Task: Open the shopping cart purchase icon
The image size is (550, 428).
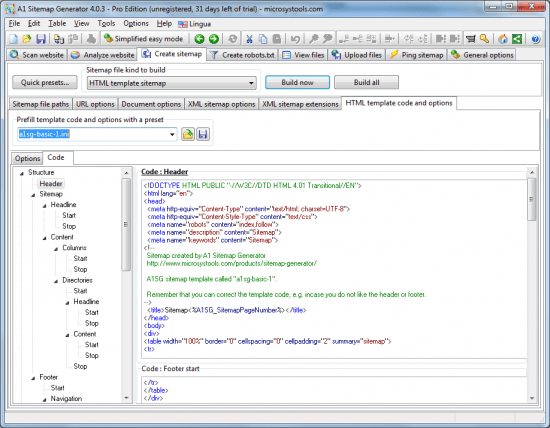Action: pyautogui.click(x=470, y=39)
